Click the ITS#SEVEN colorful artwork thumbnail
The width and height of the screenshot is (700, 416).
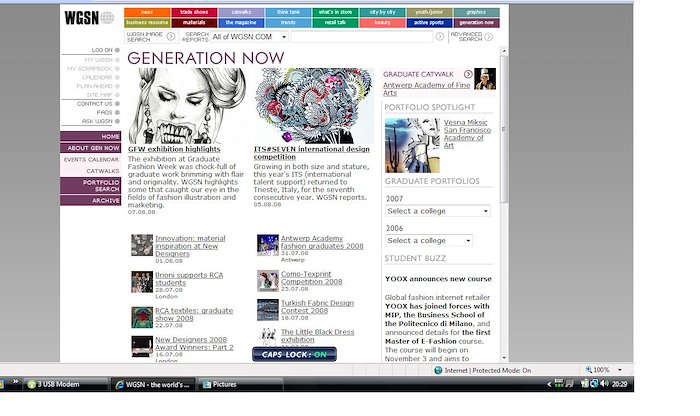tap(313, 106)
